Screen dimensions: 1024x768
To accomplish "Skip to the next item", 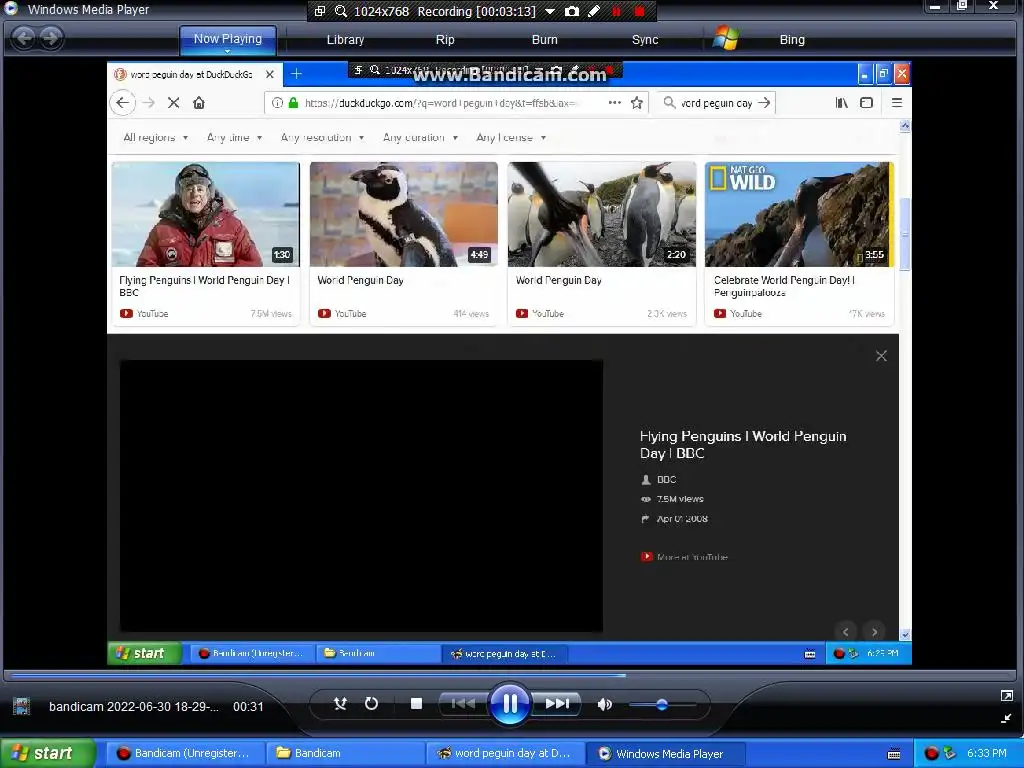I will 556,703.
